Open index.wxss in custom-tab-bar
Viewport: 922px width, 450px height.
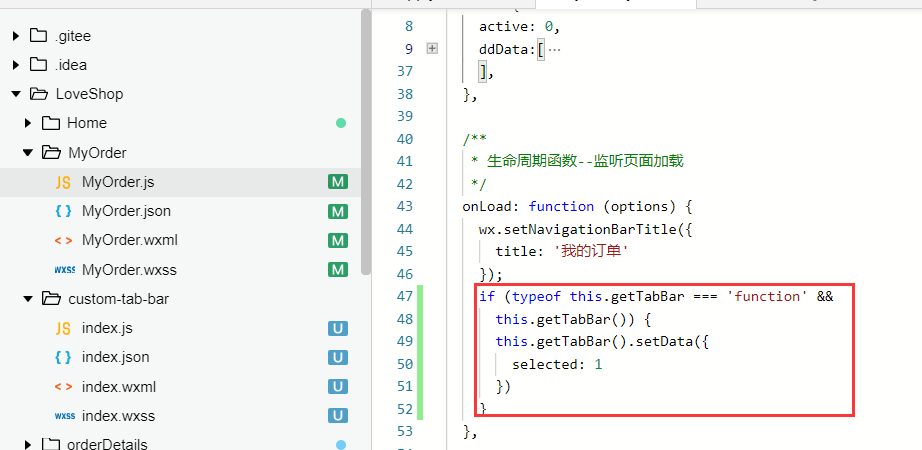click(118, 416)
